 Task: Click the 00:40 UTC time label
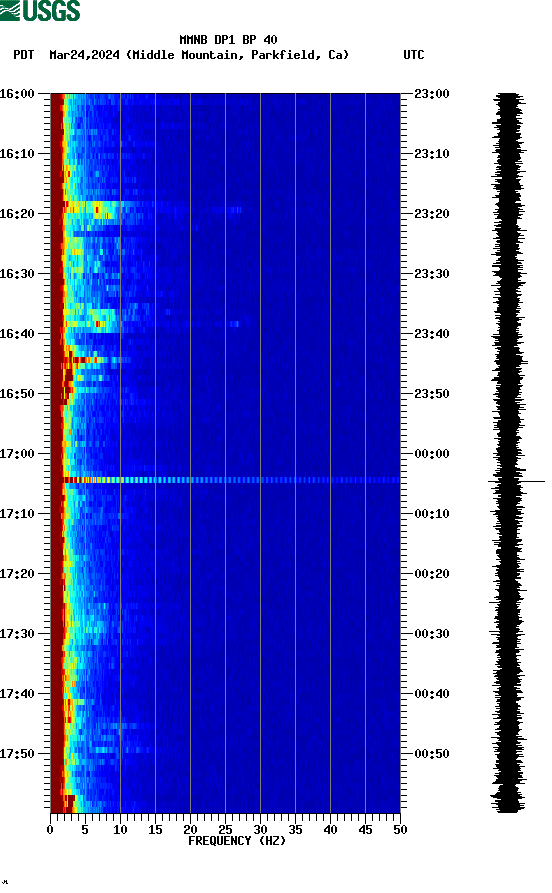coord(432,694)
